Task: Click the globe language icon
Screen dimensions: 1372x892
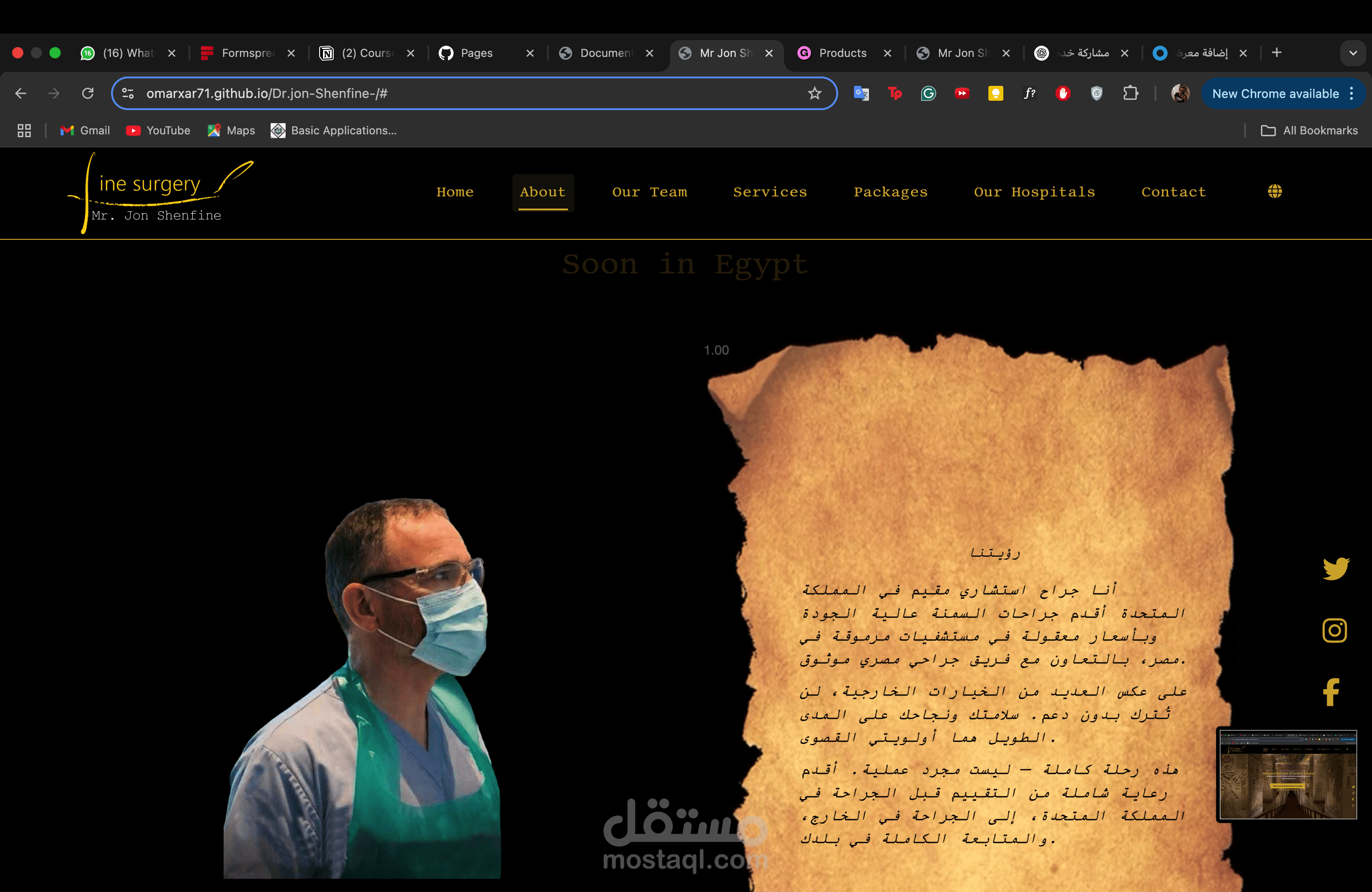Action: pyautogui.click(x=1274, y=191)
